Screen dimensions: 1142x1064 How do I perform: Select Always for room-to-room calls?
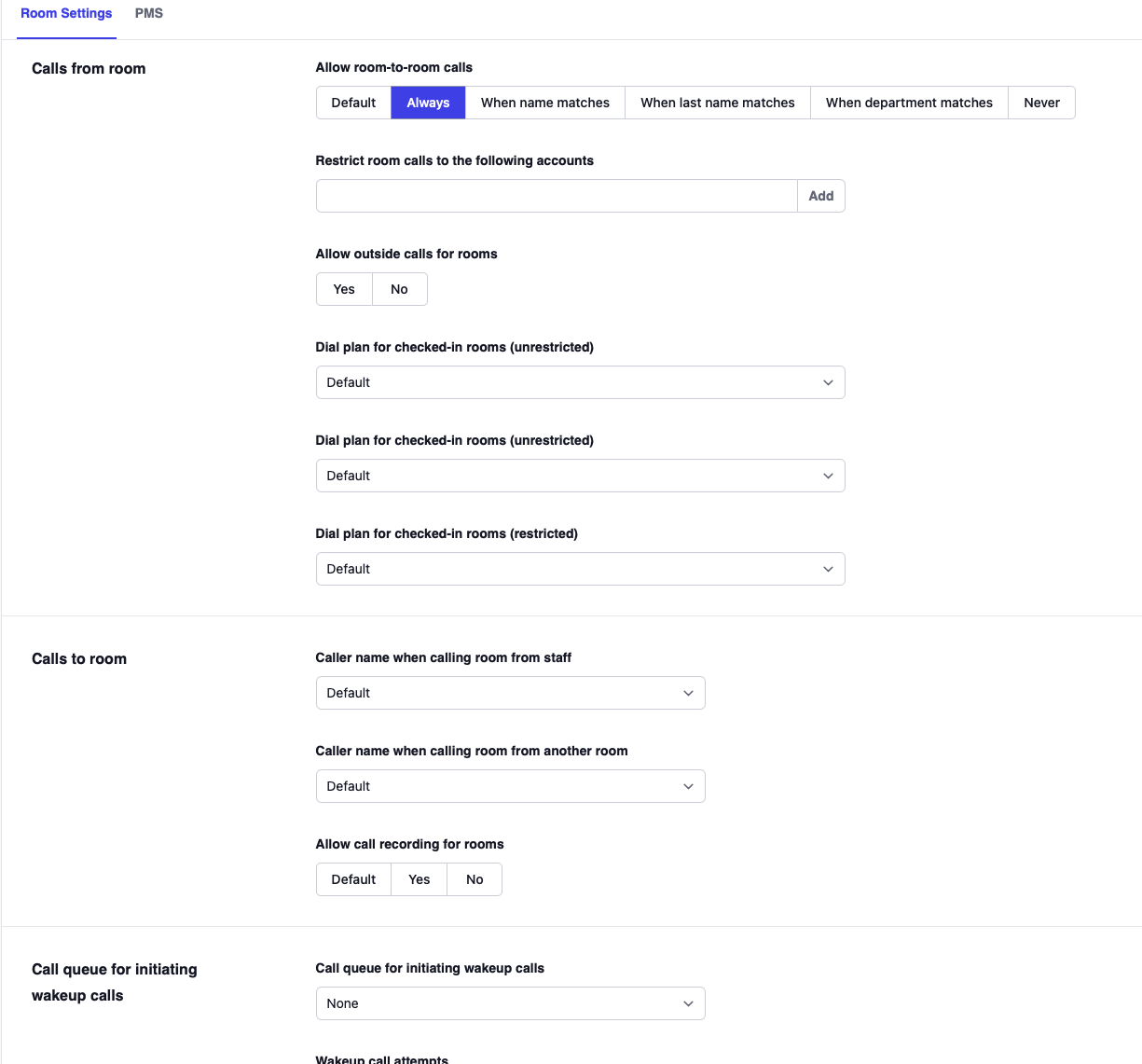(x=428, y=103)
